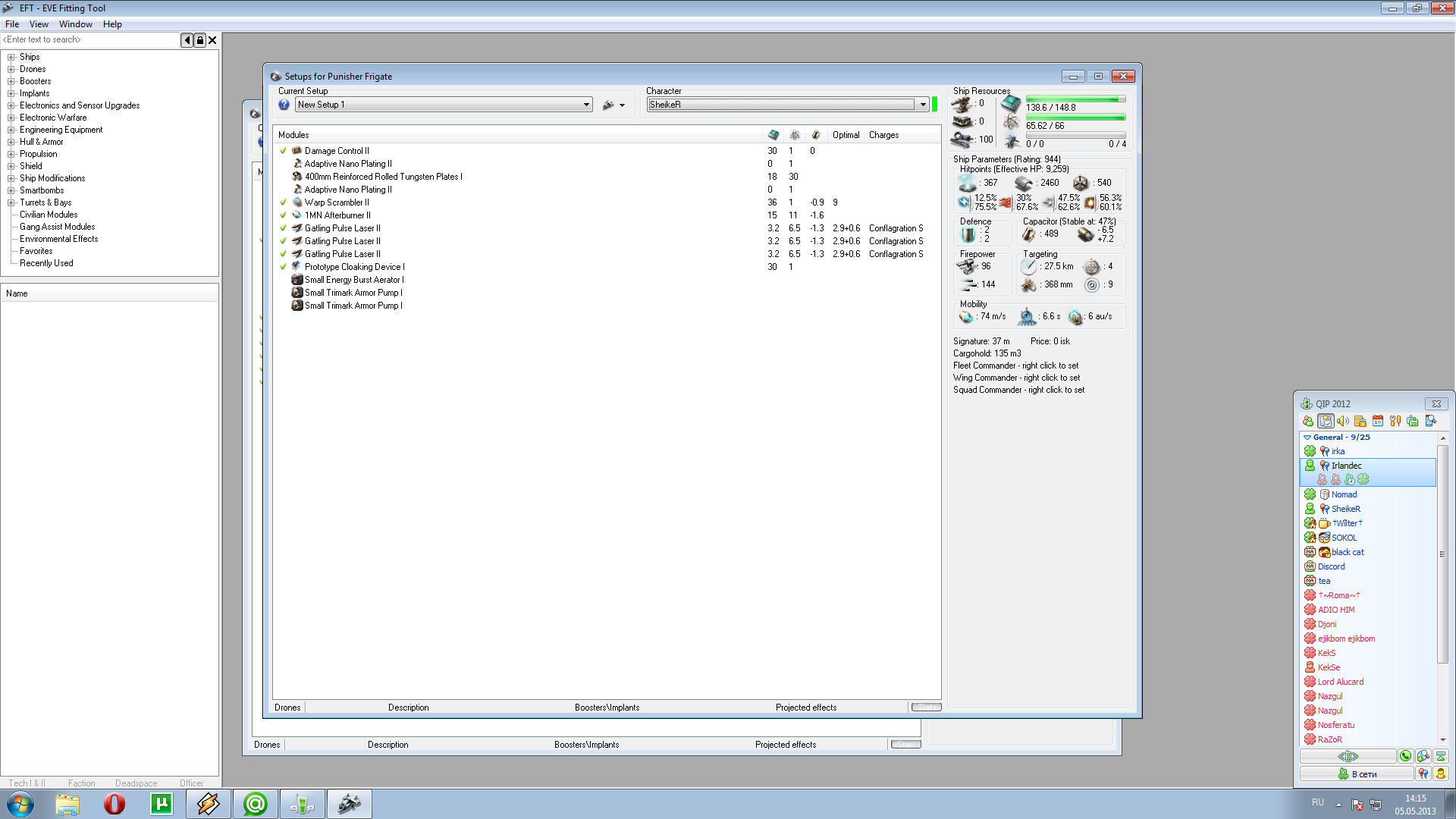Open the Character dropdown arrow
Image resolution: width=1456 pixels, height=819 pixels.
point(923,105)
